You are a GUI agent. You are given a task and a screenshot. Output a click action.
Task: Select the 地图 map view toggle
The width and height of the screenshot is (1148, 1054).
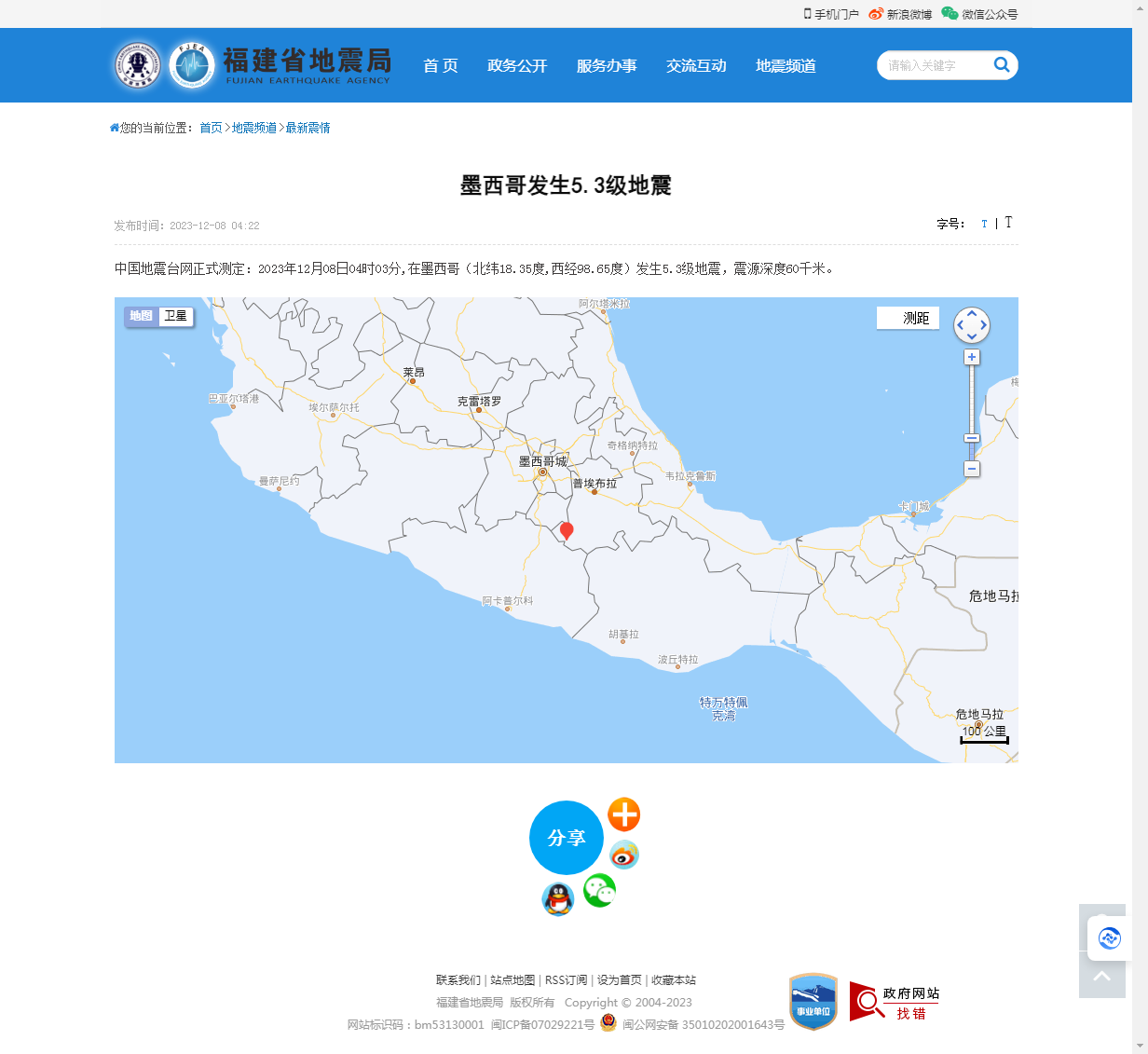(x=141, y=316)
